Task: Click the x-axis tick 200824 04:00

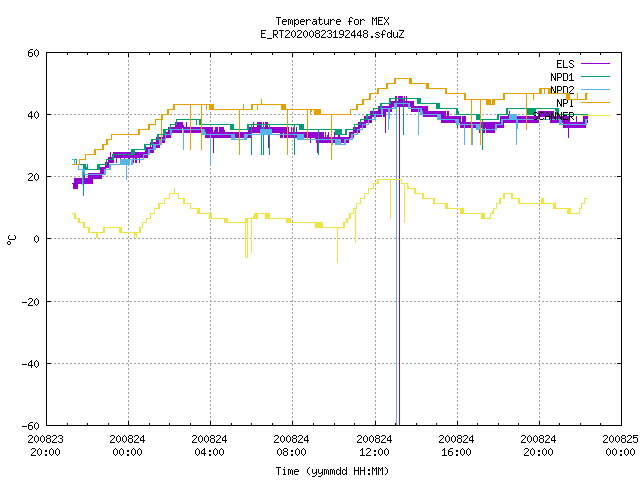Action: point(209,446)
